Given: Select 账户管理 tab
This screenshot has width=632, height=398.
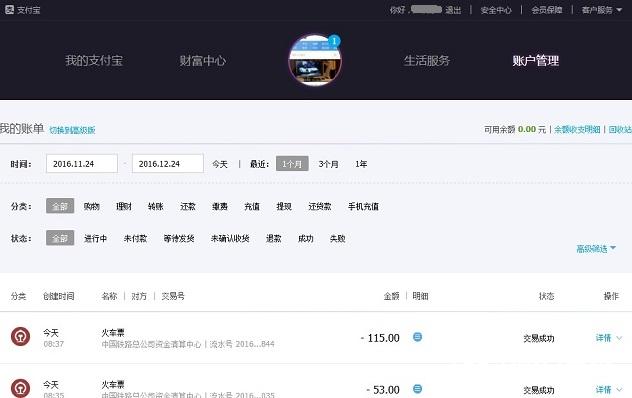Looking at the screenshot, I should tap(536, 61).
